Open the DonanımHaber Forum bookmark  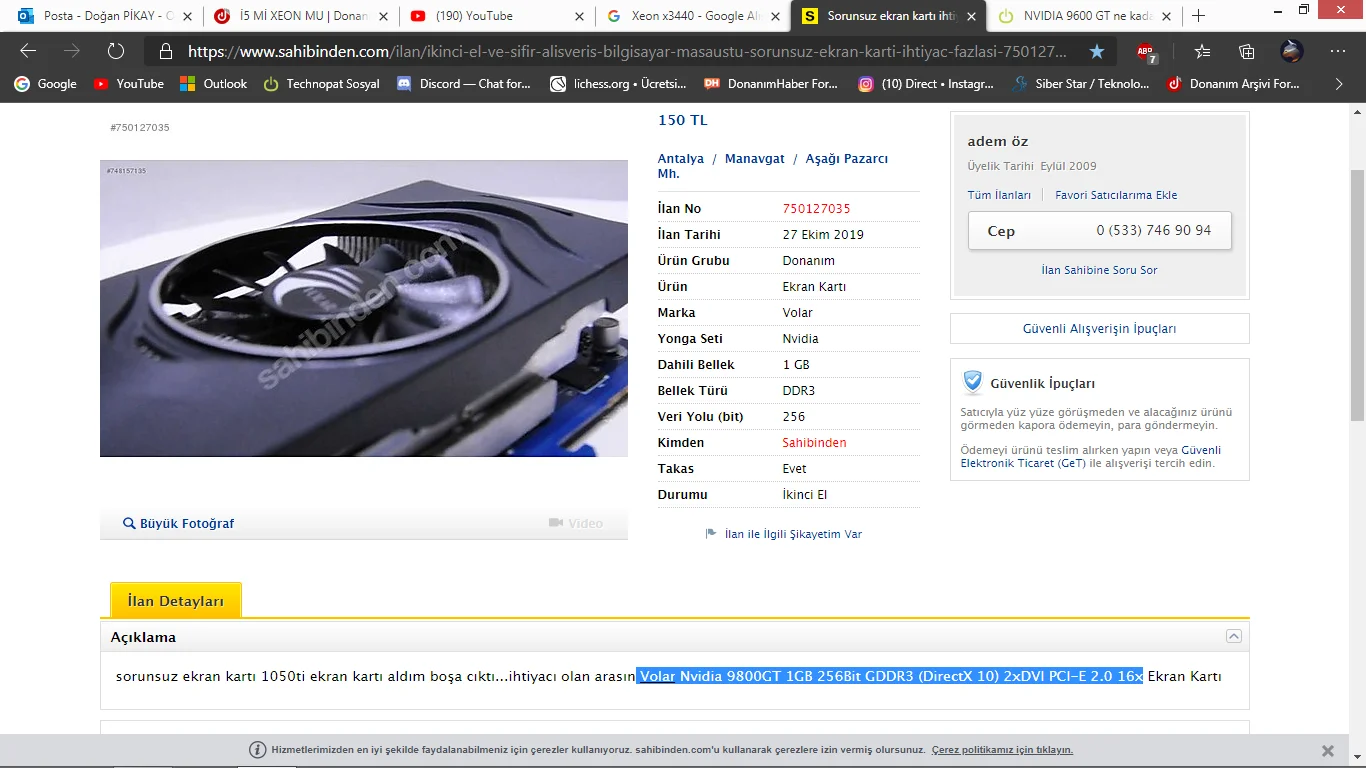771,84
